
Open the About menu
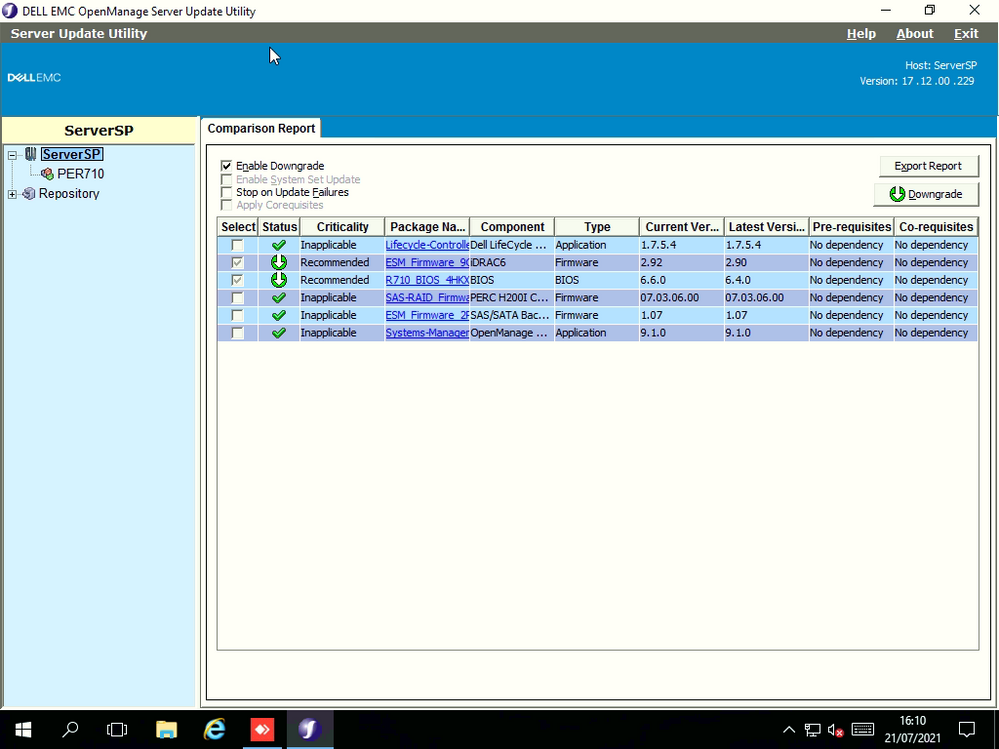click(x=914, y=34)
